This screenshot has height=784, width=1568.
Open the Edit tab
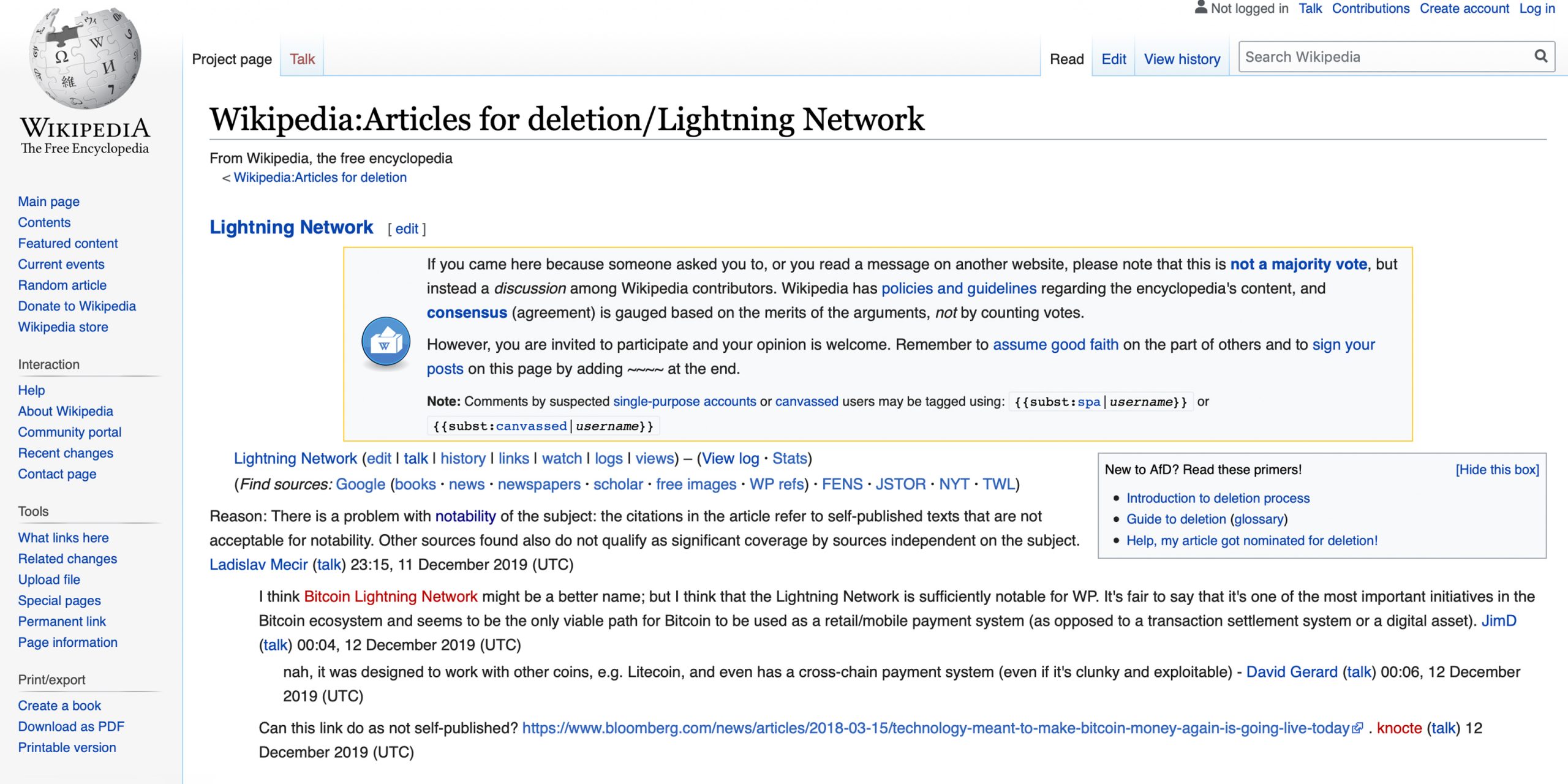pyautogui.click(x=1113, y=59)
